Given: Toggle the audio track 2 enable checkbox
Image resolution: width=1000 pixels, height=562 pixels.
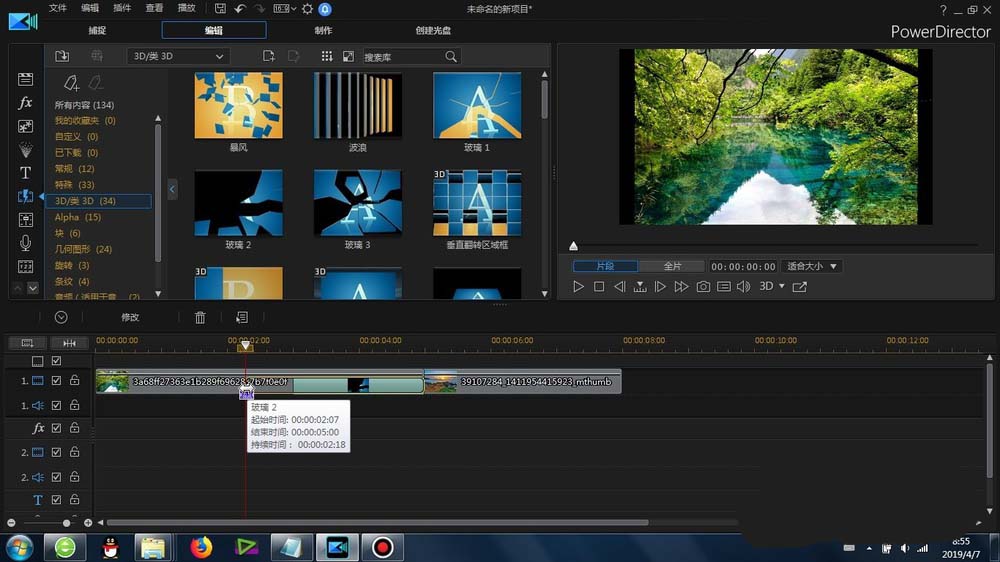Looking at the screenshot, I should (56, 477).
